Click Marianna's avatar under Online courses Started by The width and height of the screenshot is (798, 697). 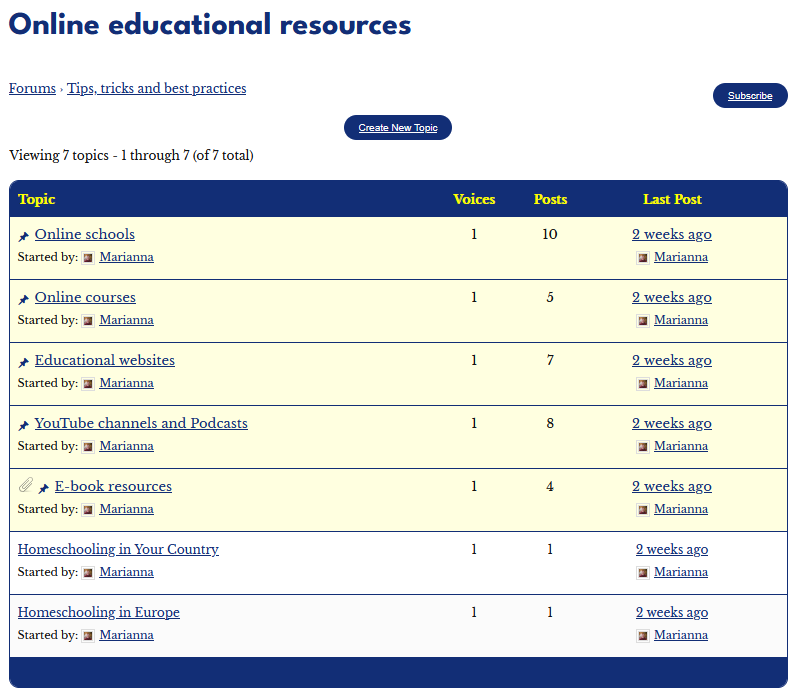[x=88, y=321]
